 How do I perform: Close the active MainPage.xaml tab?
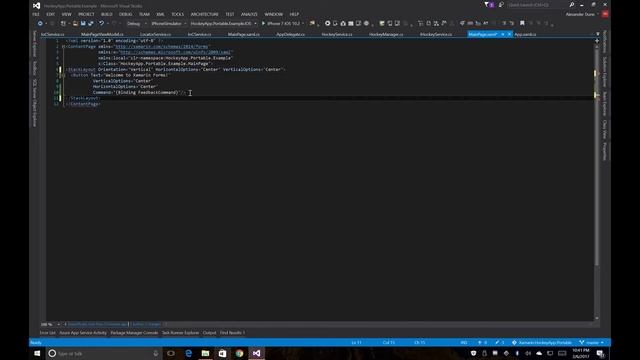[x=509, y=34]
